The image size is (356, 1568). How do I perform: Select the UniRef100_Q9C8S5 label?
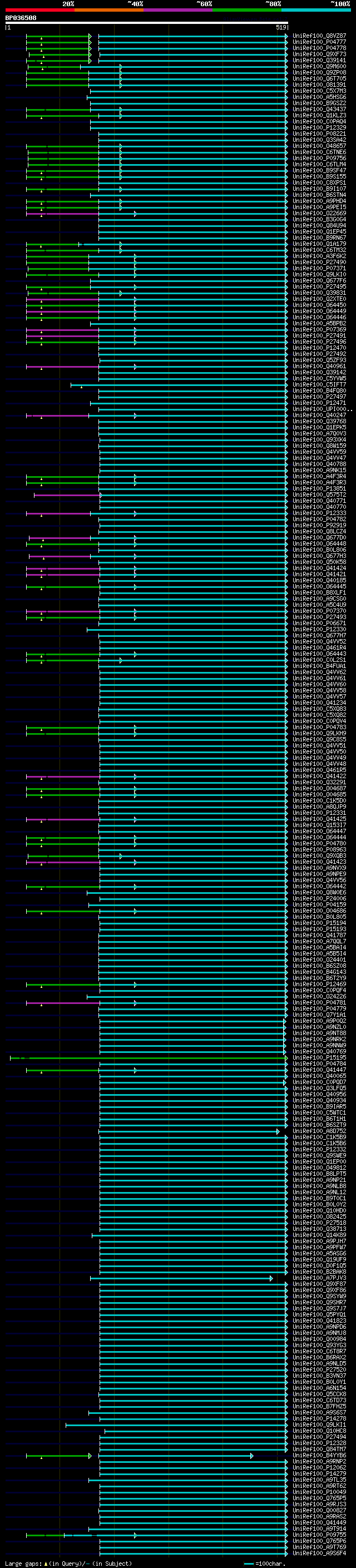pyautogui.click(x=319, y=740)
